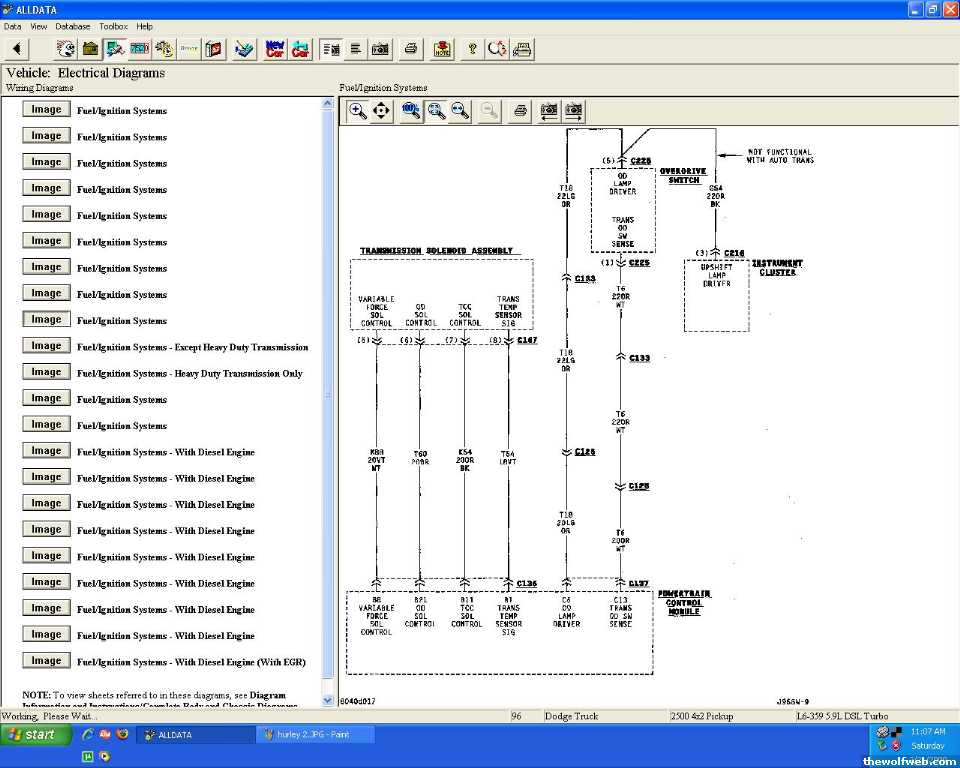This screenshot has width=960, height=768.
Task: Click the list scrollbar up arrow
Action: click(328, 104)
